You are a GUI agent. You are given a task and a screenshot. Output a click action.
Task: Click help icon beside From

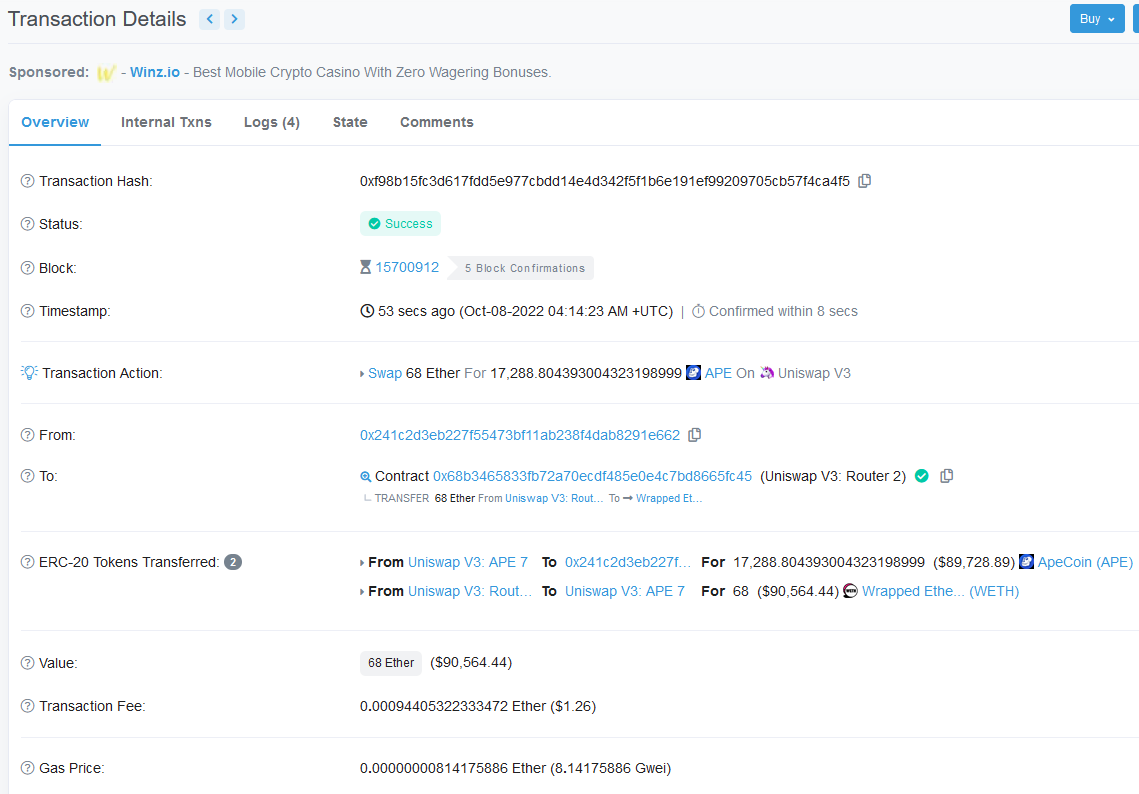(x=28, y=435)
